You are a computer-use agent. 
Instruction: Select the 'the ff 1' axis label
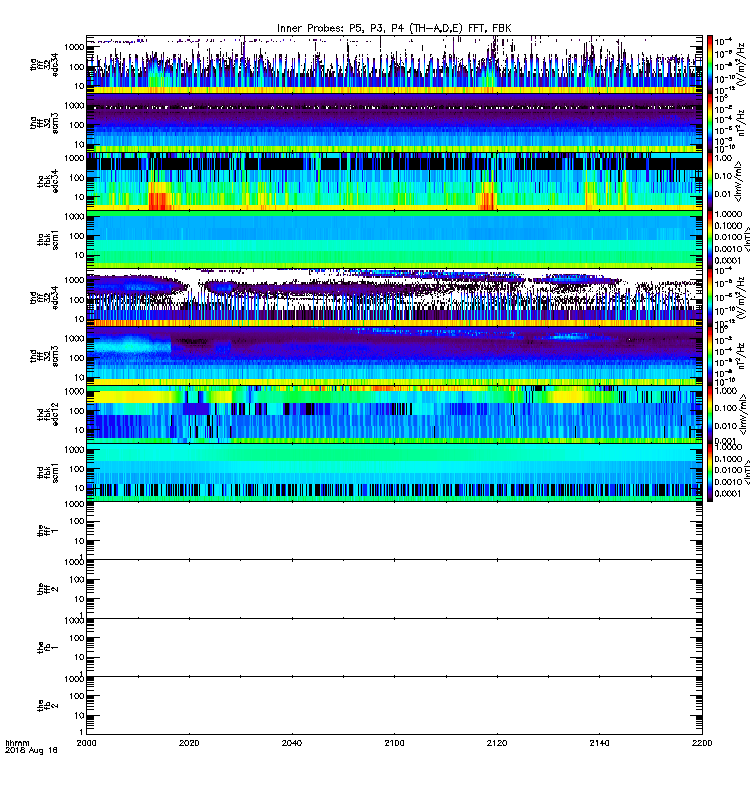coord(48,531)
